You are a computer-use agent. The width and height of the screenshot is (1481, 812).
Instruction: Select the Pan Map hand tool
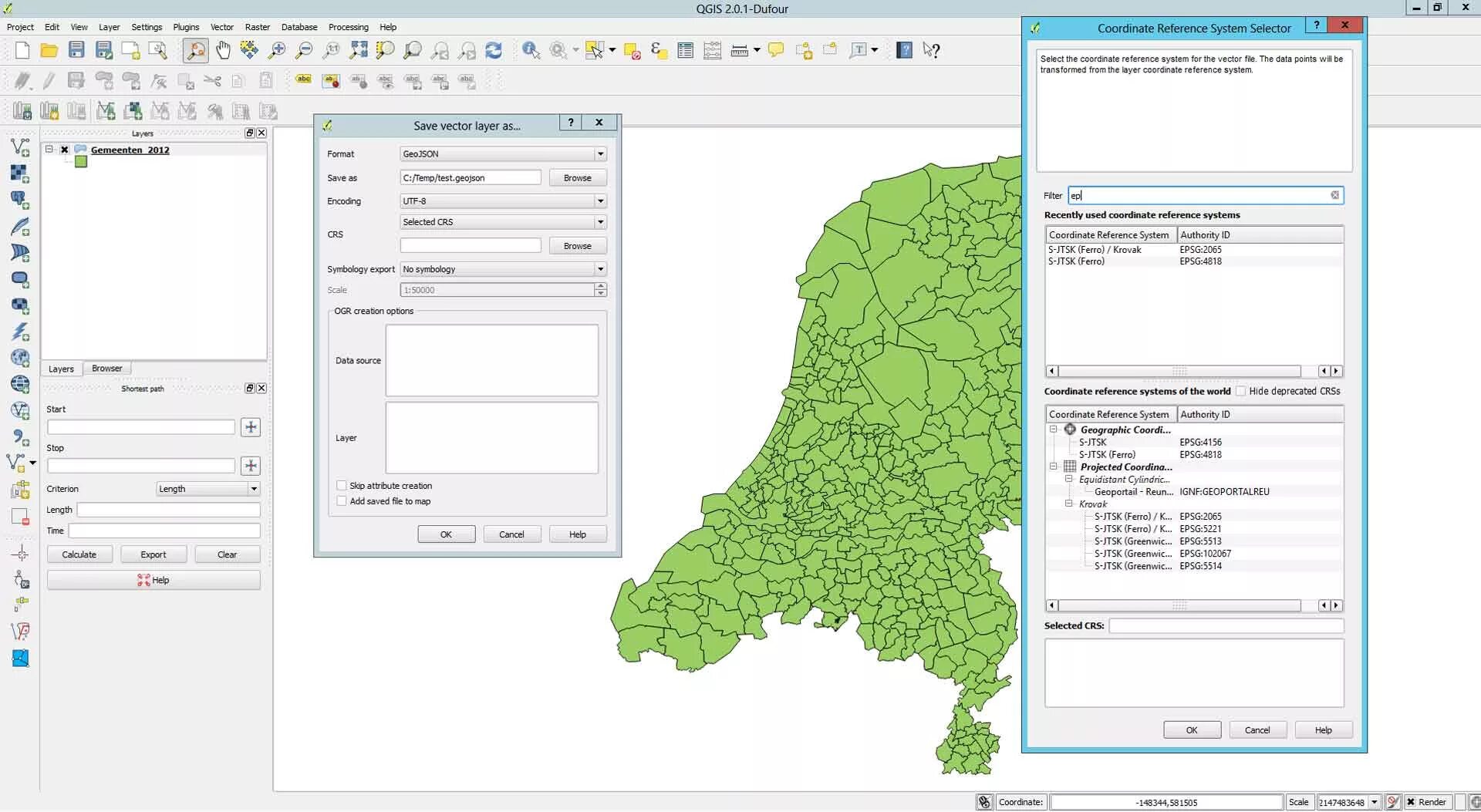(x=223, y=51)
